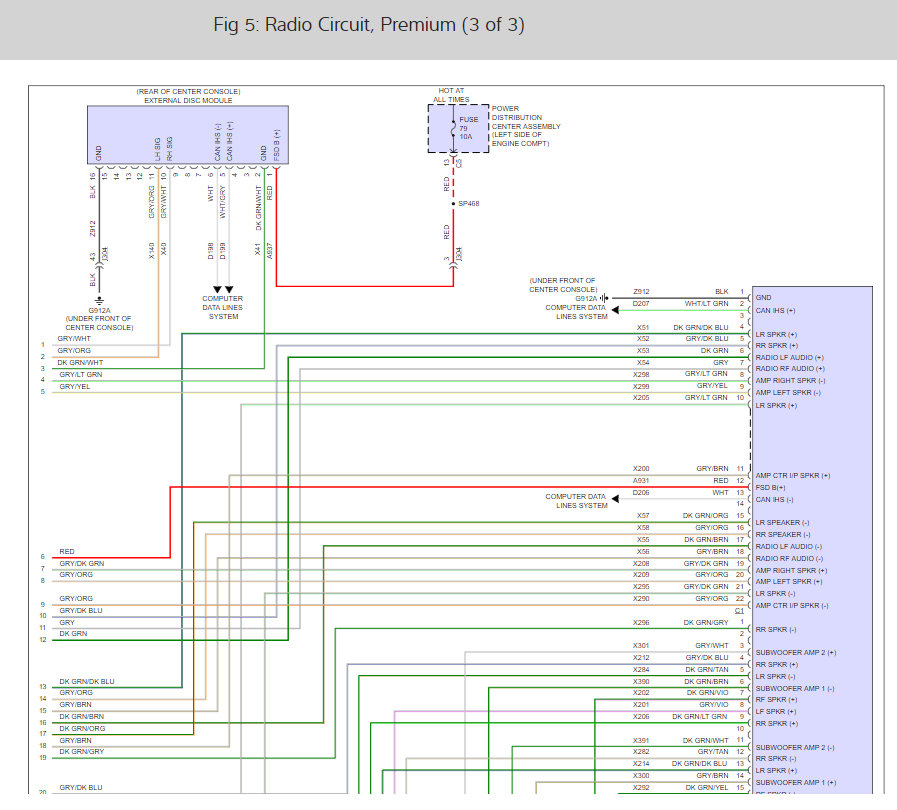897x810 pixels.
Task: Select the 'HOT AT ALL TIMES' label
Action: coord(451,95)
